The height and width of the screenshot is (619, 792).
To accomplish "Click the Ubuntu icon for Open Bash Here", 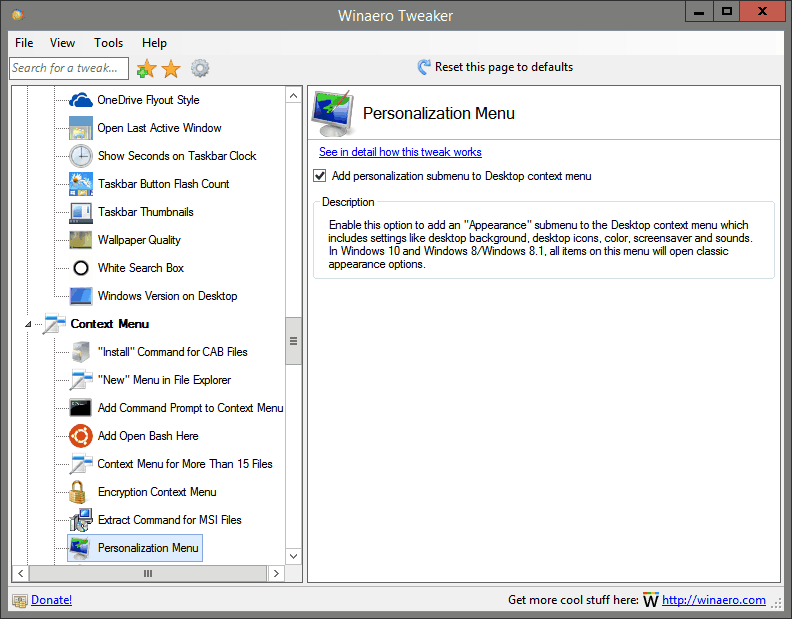I will pos(80,436).
